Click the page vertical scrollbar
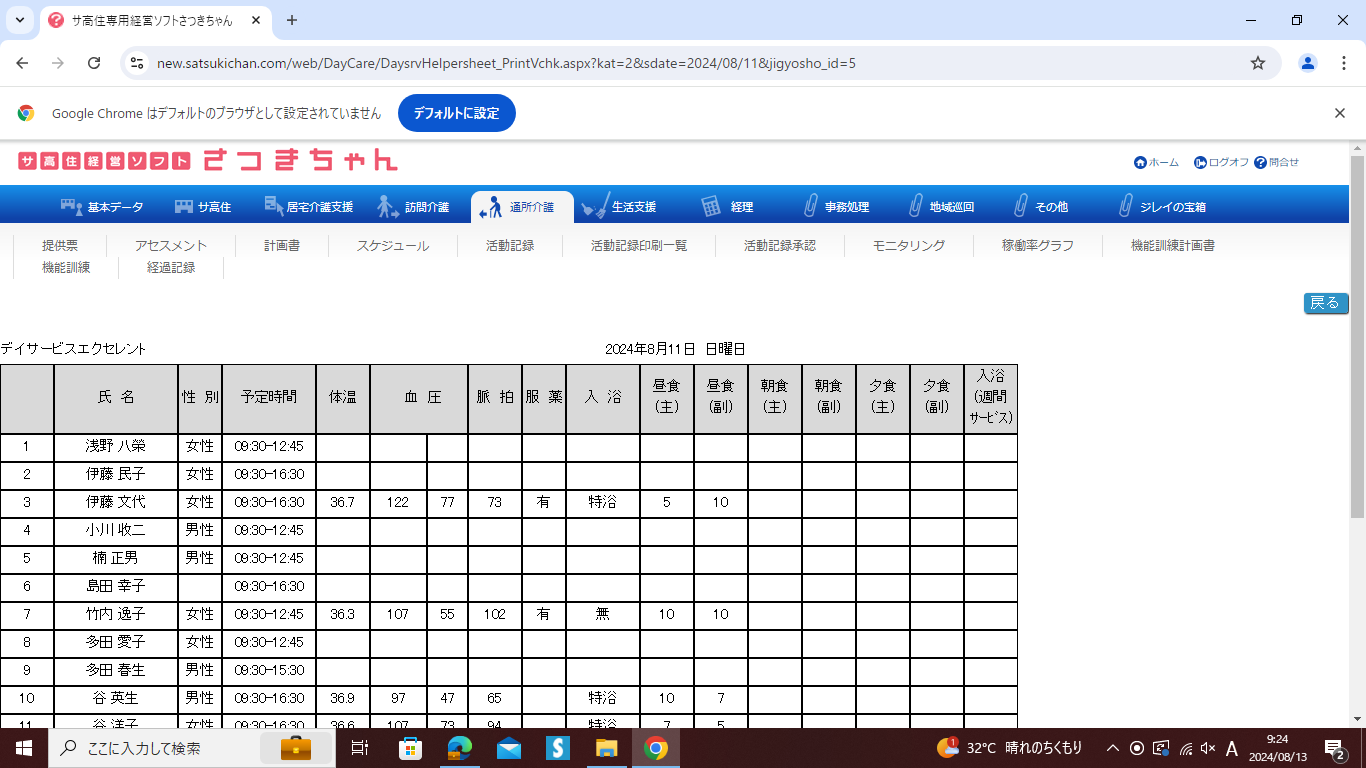Image resolution: width=1366 pixels, height=768 pixels. click(x=1357, y=400)
